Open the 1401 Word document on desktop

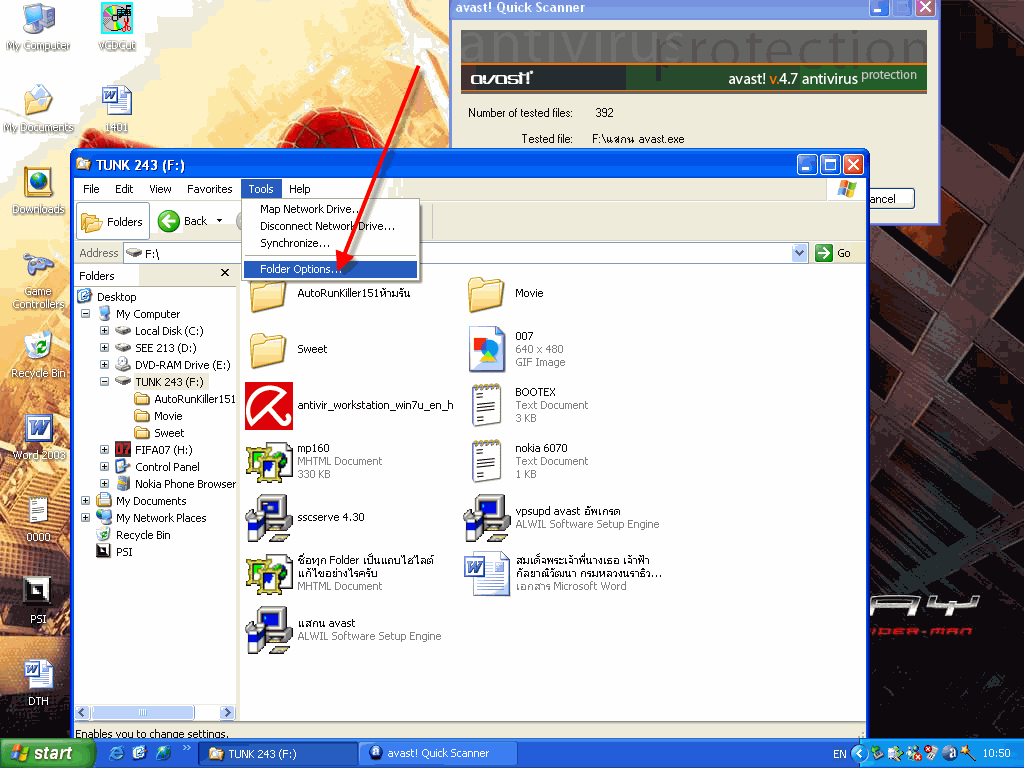117,108
